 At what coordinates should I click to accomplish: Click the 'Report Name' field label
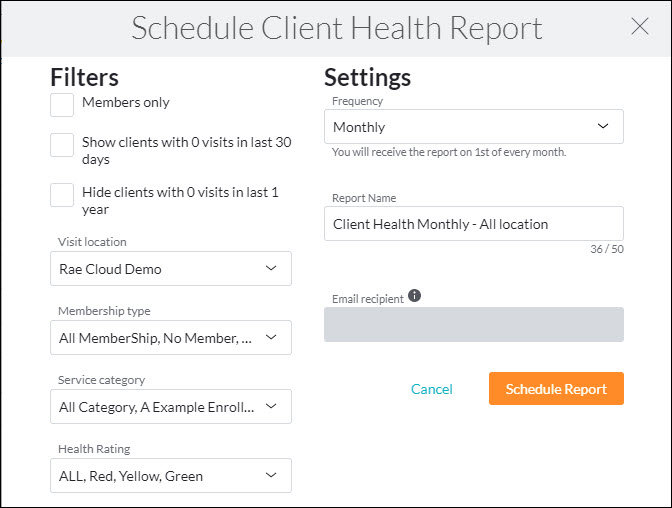(x=364, y=198)
